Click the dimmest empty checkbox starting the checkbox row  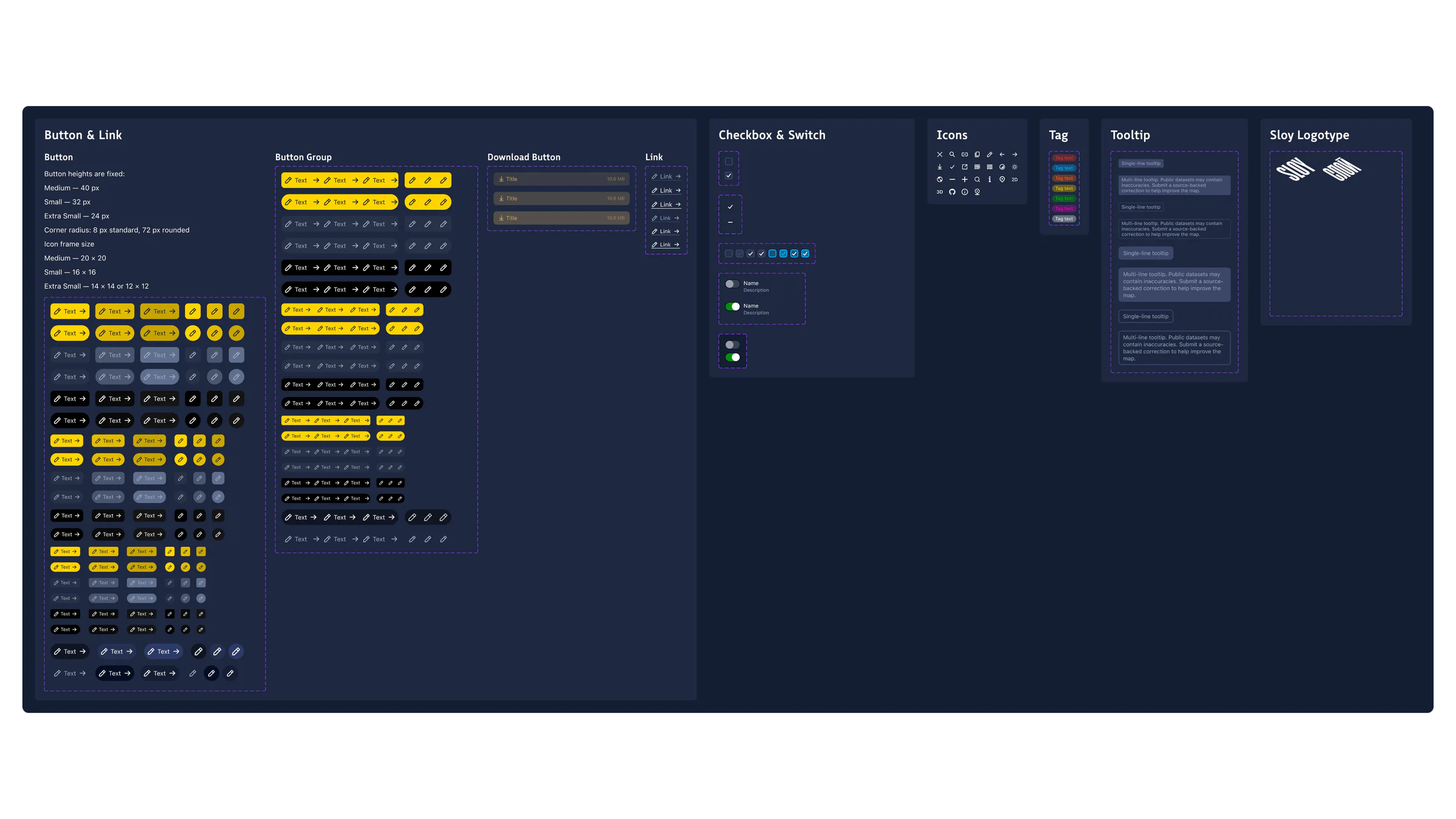coord(729,254)
